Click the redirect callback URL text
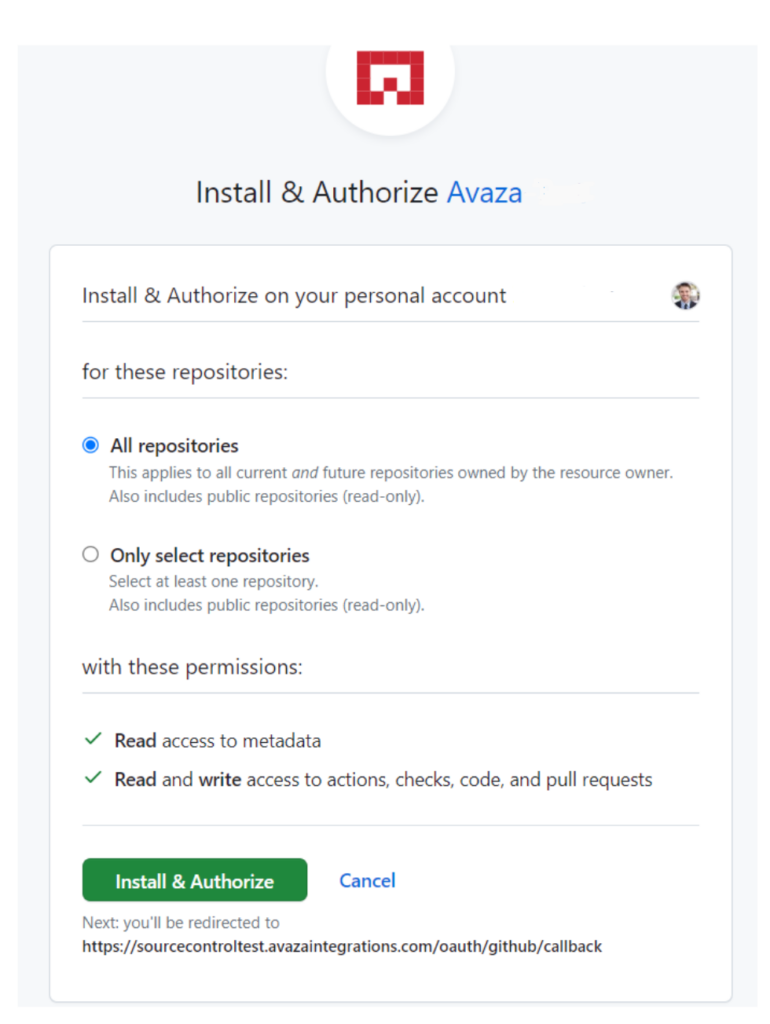Image resolution: width=770 pixels, height=1024 pixels. tap(342, 946)
